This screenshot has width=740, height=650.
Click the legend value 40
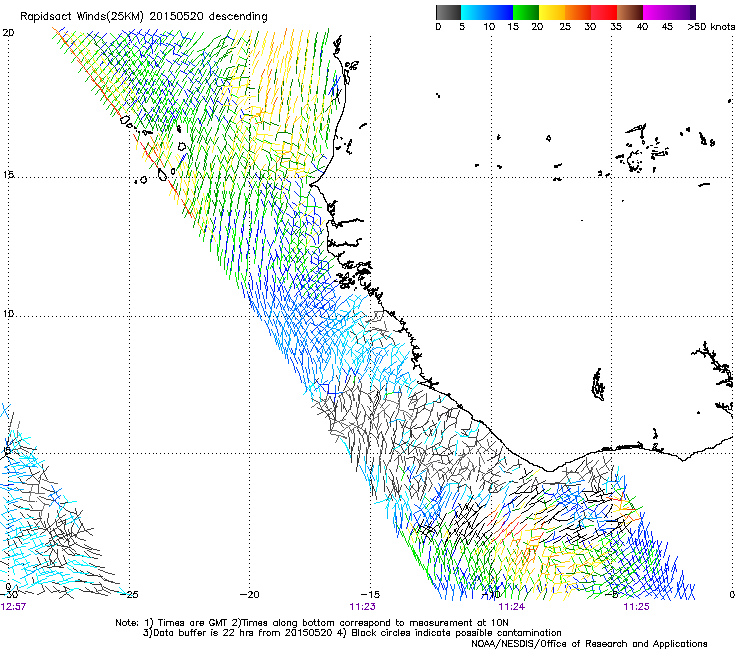(x=642, y=27)
